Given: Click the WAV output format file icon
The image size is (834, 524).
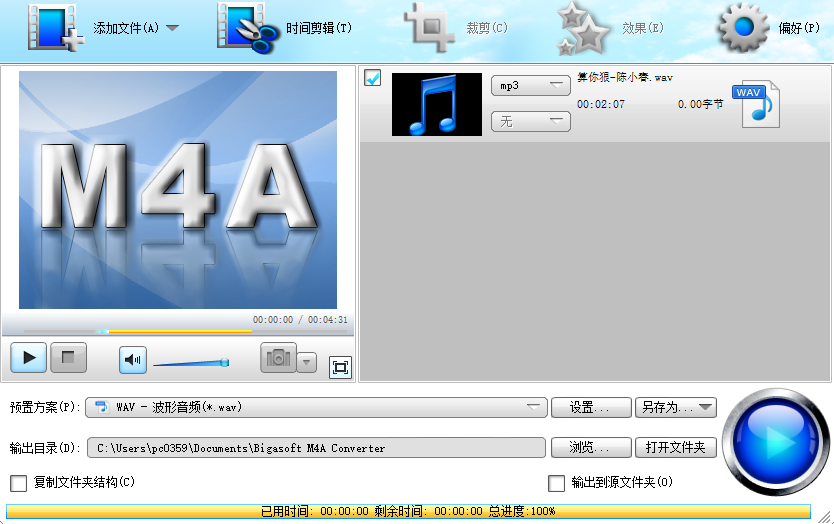Looking at the screenshot, I should point(756,105).
